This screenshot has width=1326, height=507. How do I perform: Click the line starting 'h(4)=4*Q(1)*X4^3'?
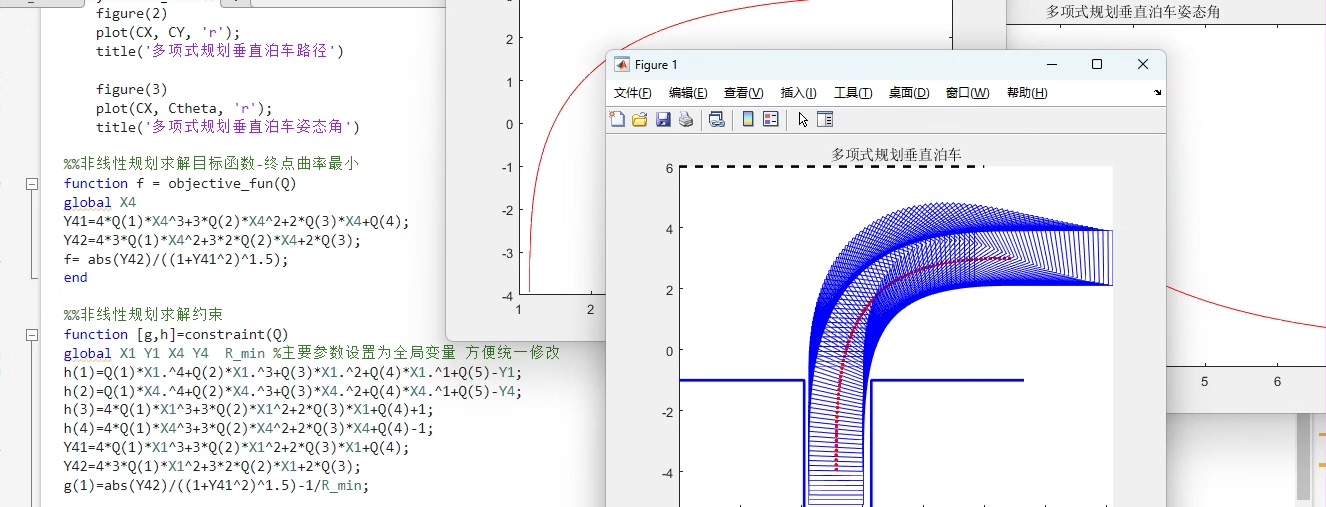[248, 430]
